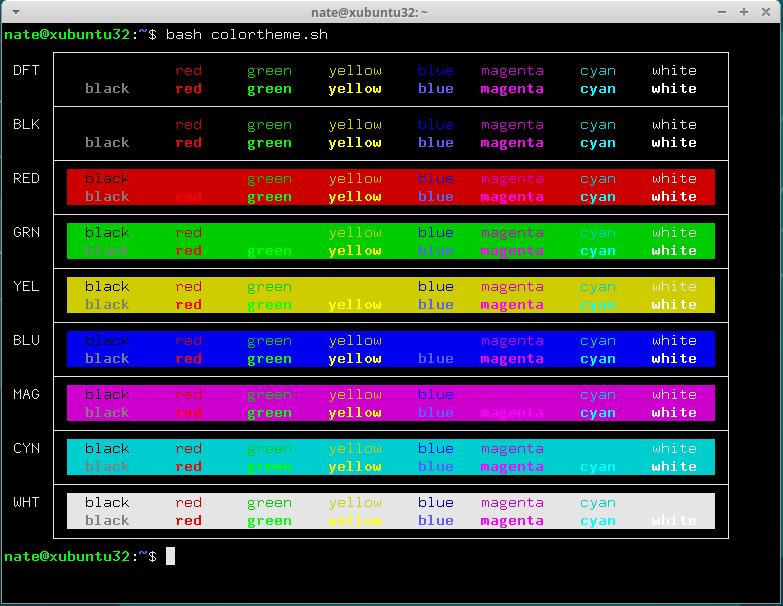Click the BLK row label

tap(26, 125)
